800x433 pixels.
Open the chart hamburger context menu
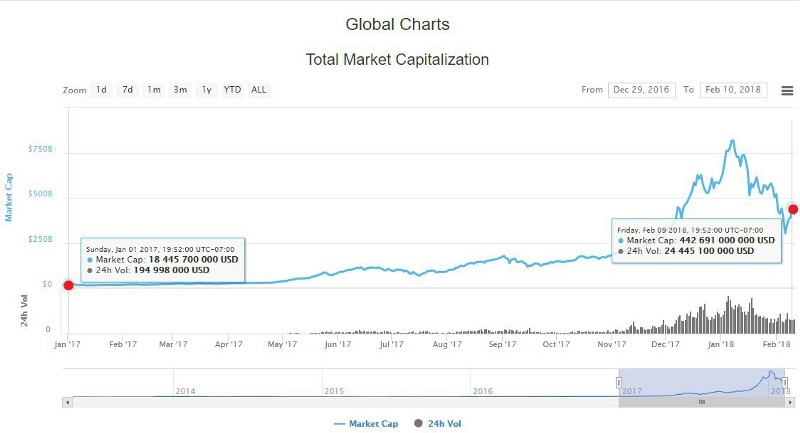point(787,90)
